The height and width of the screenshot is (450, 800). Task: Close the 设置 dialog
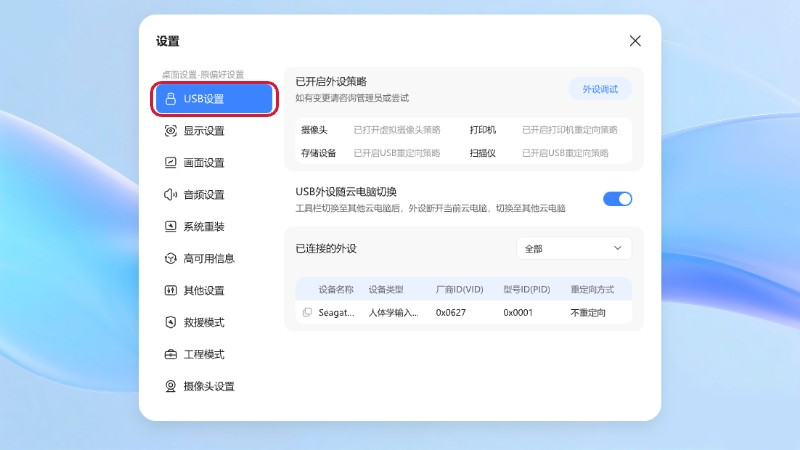click(x=635, y=41)
